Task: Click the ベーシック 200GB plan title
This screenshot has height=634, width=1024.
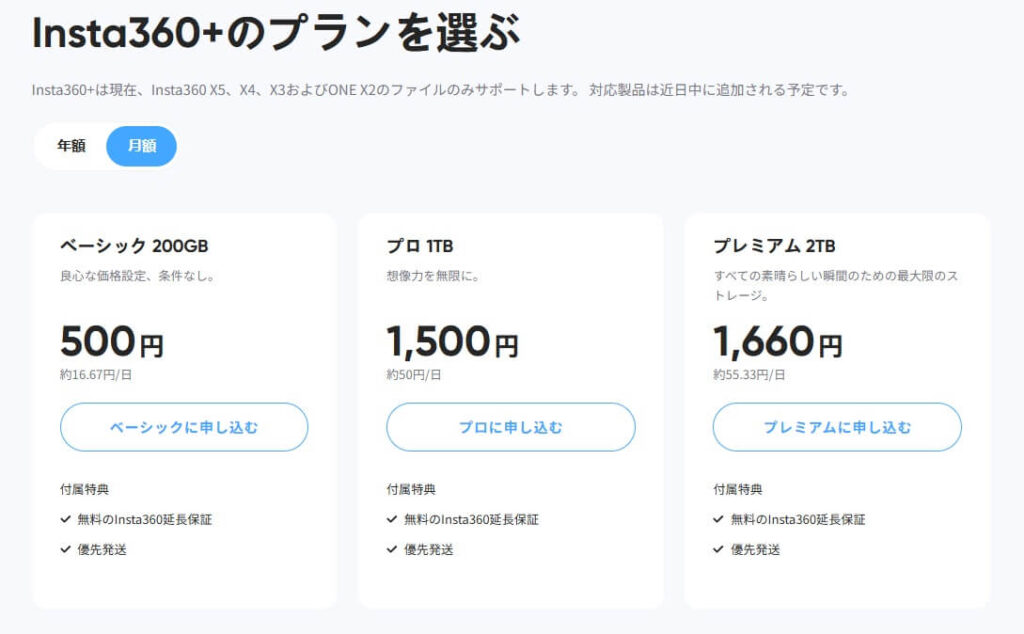Action: (134, 246)
